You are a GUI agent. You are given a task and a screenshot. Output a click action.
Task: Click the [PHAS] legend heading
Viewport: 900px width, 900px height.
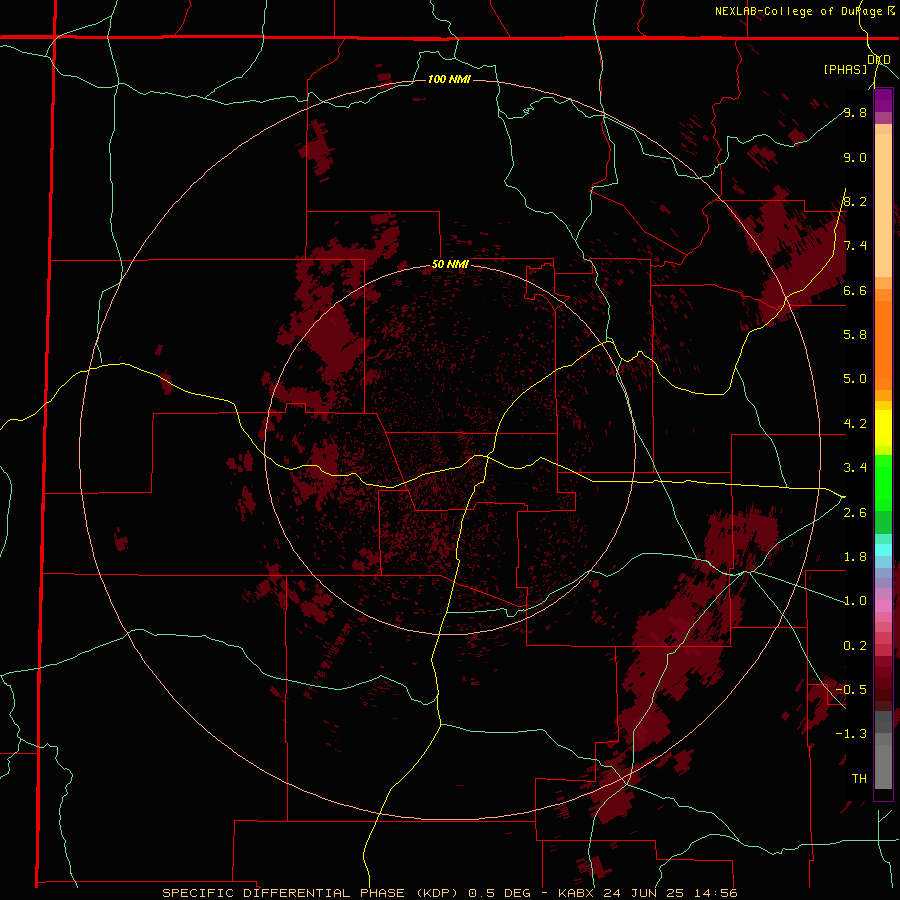tap(845, 70)
